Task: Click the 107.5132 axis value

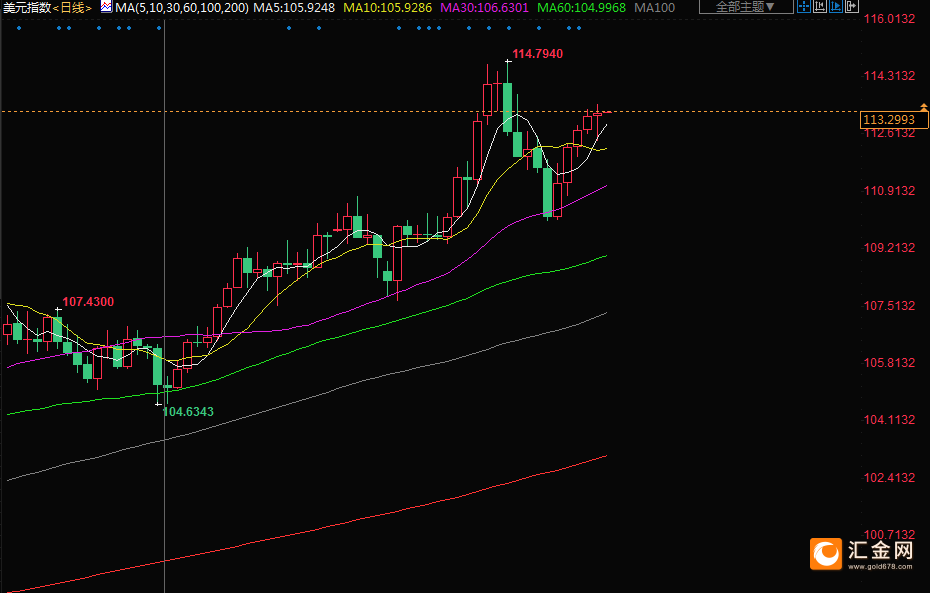Action: [889, 305]
